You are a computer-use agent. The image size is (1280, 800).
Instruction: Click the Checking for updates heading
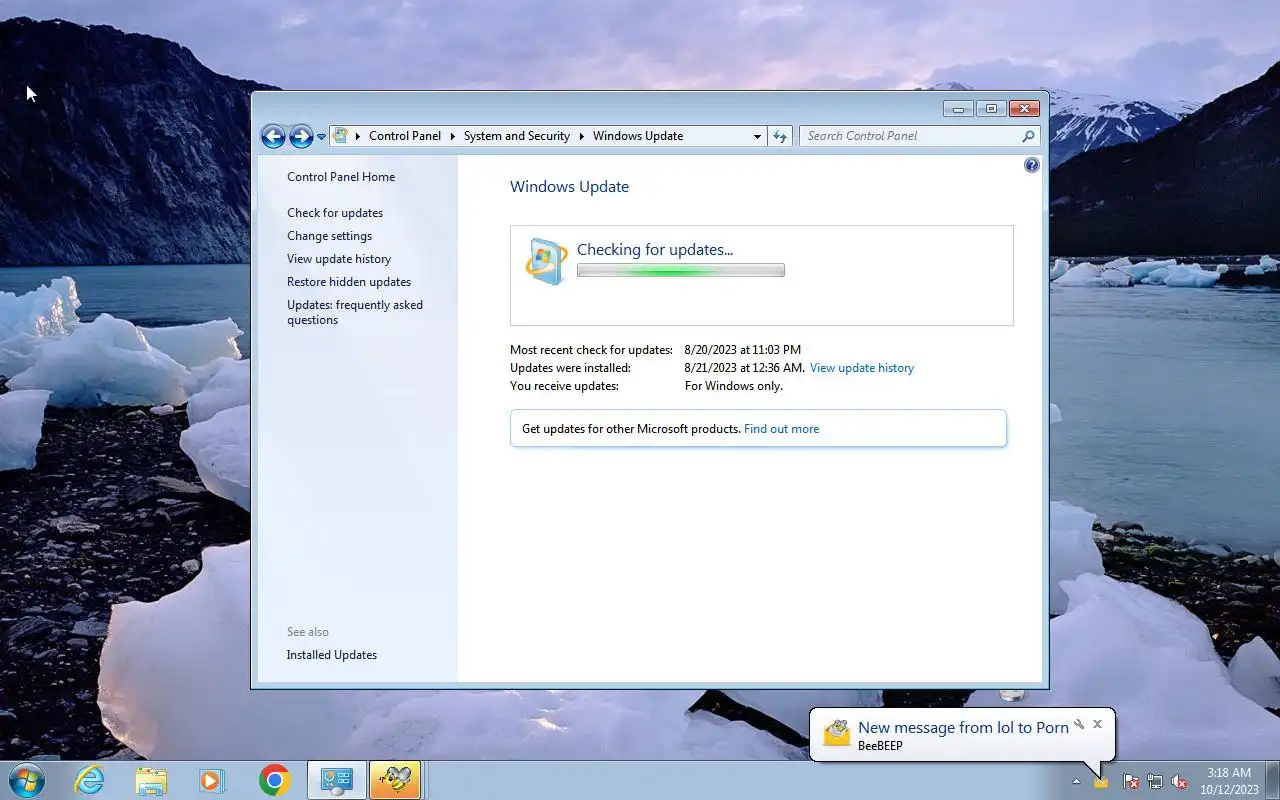[x=655, y=250]
